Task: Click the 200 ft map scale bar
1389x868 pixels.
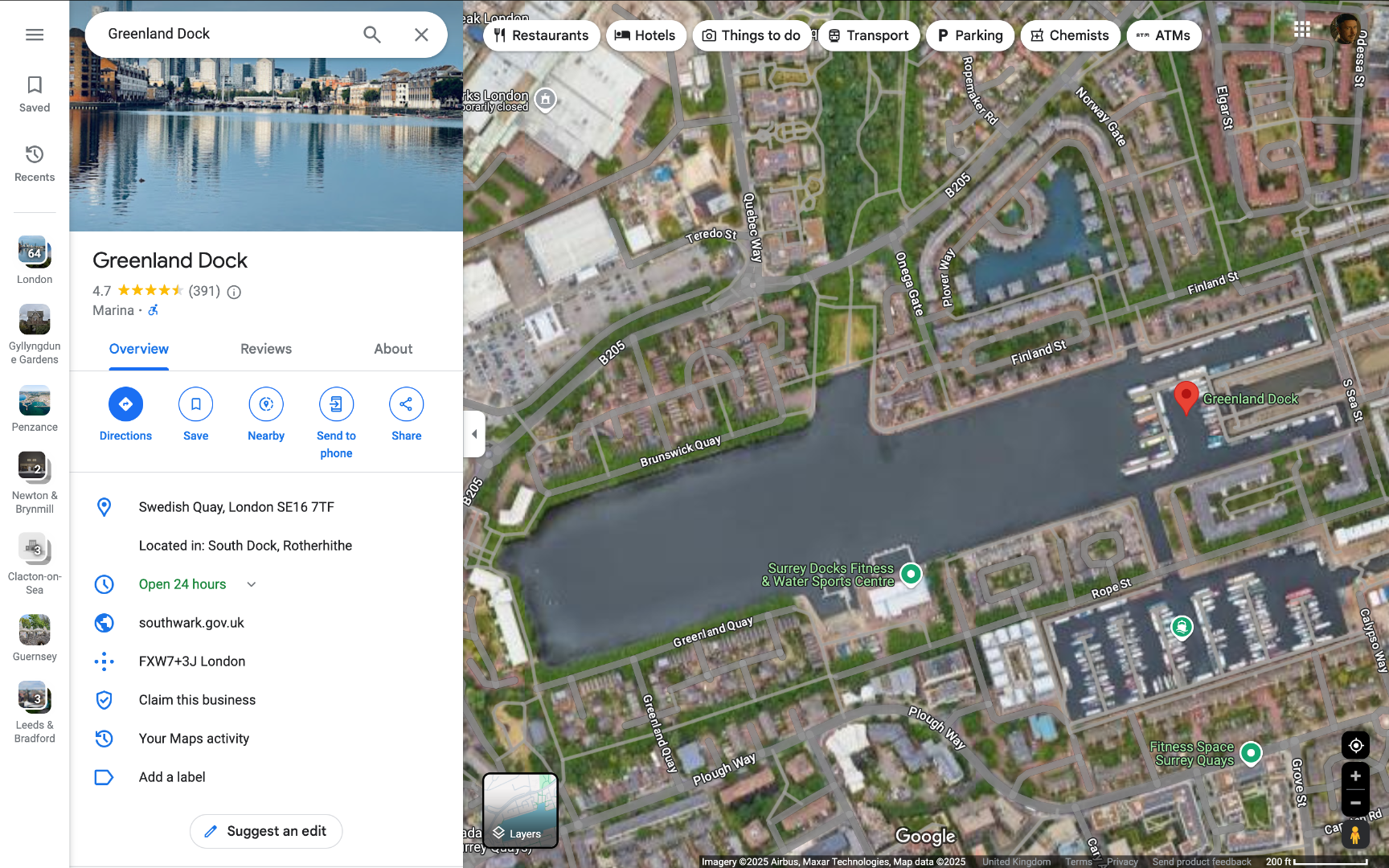Action: 1317,862
